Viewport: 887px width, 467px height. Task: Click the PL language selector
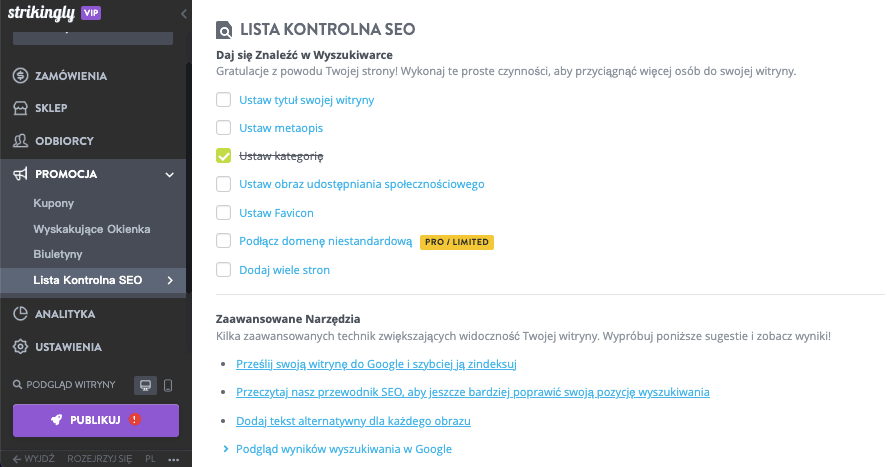150,460
